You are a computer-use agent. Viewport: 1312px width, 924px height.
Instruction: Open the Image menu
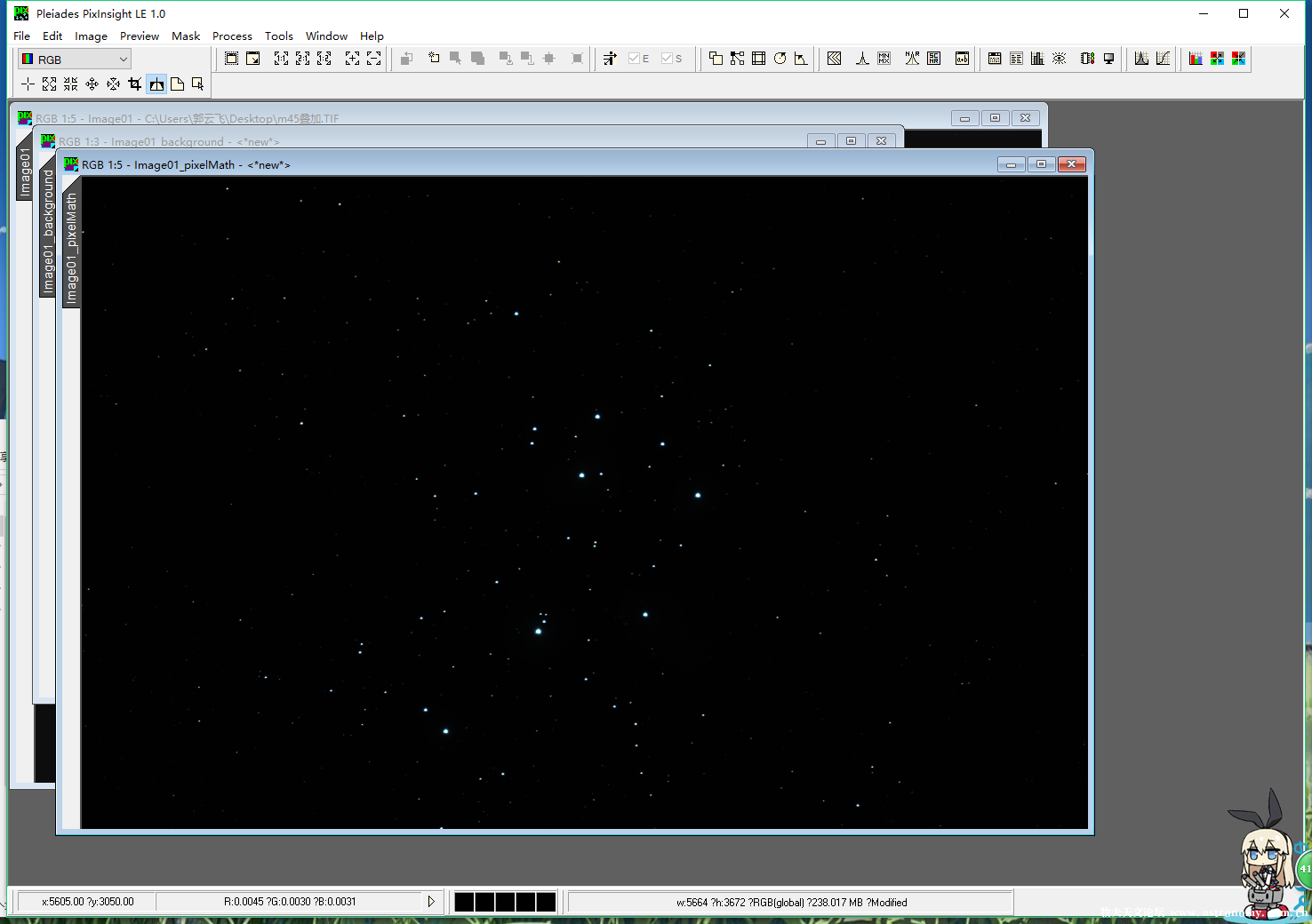pos(91,36)
